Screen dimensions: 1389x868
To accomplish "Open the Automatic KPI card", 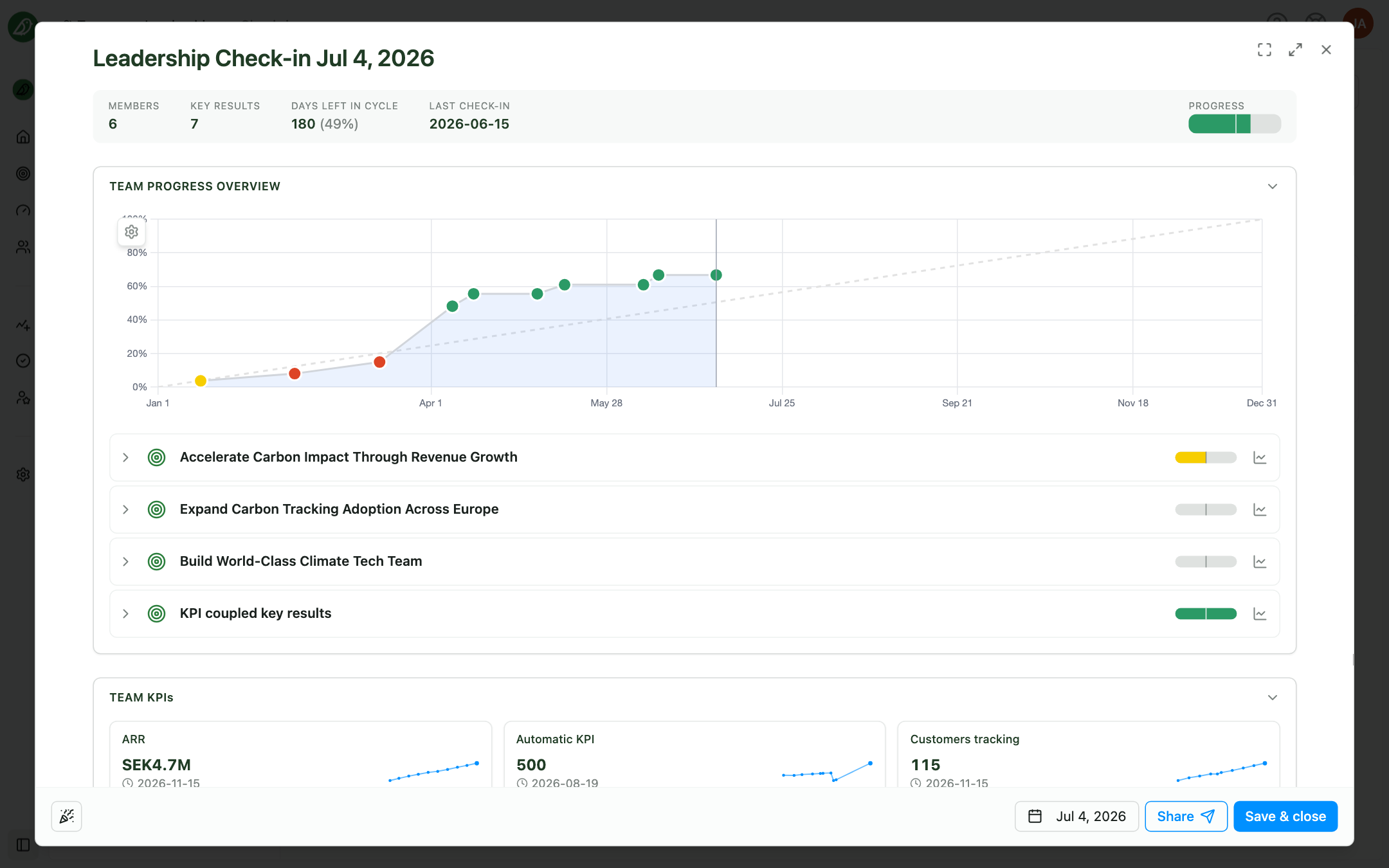I will point(694,754).
